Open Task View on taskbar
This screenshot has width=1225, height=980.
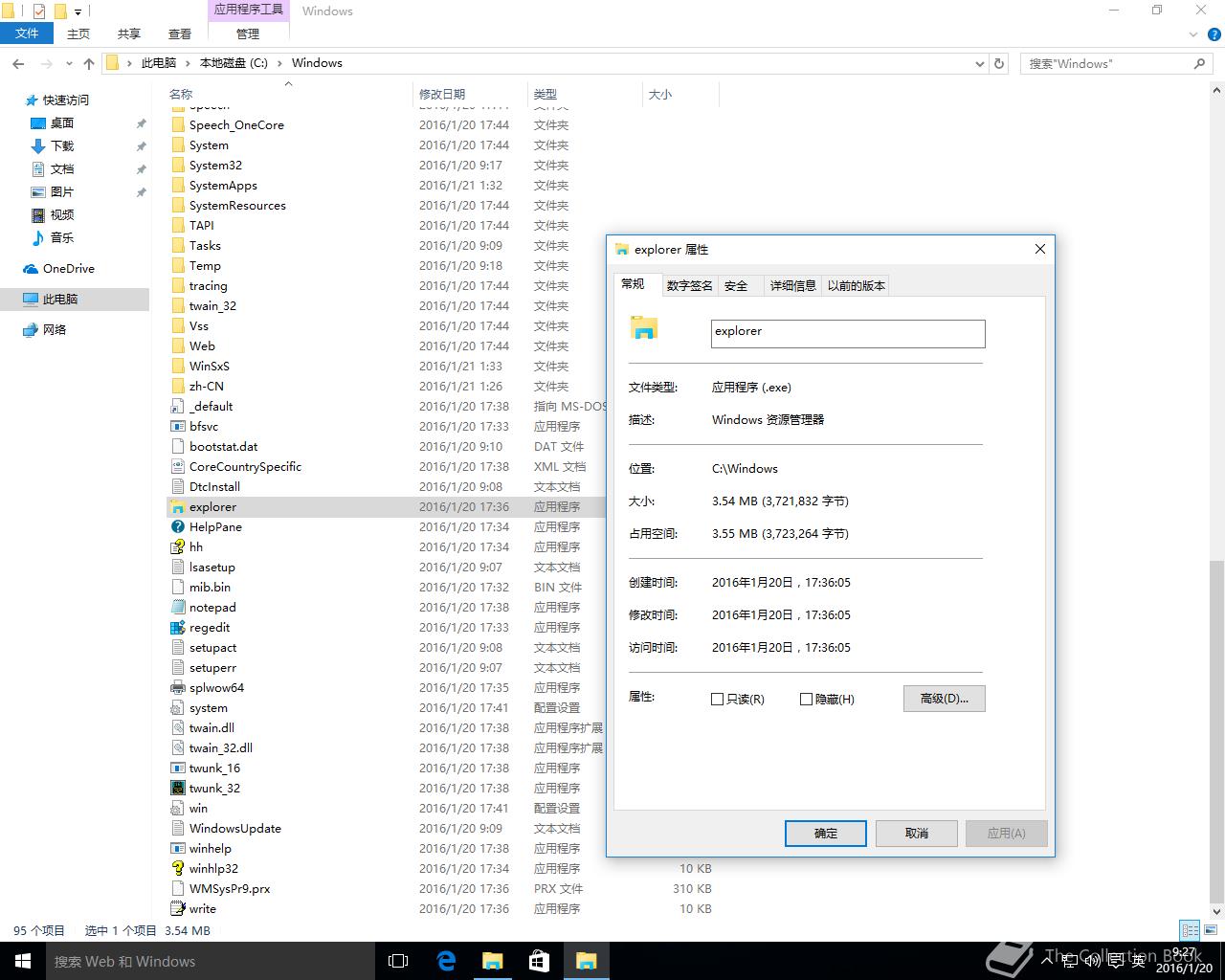click(398, 961)
